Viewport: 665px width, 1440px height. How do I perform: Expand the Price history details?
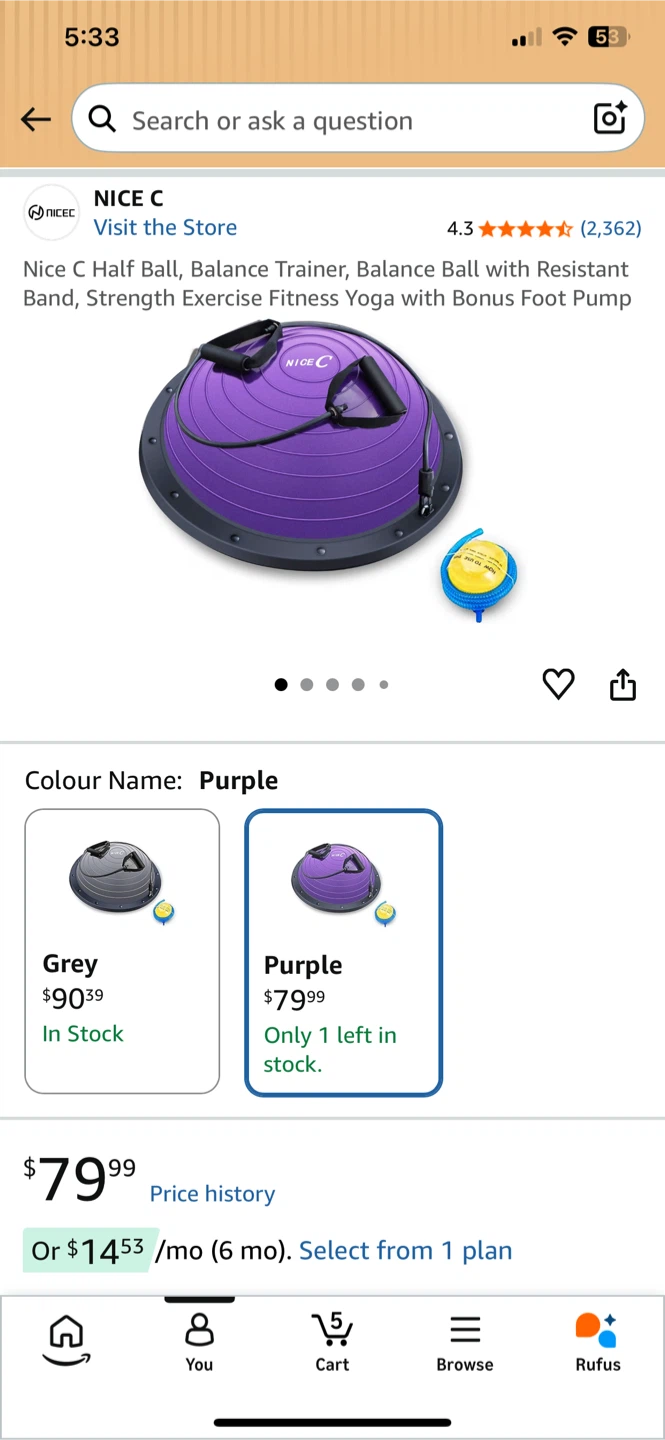tap(212, 1194)
